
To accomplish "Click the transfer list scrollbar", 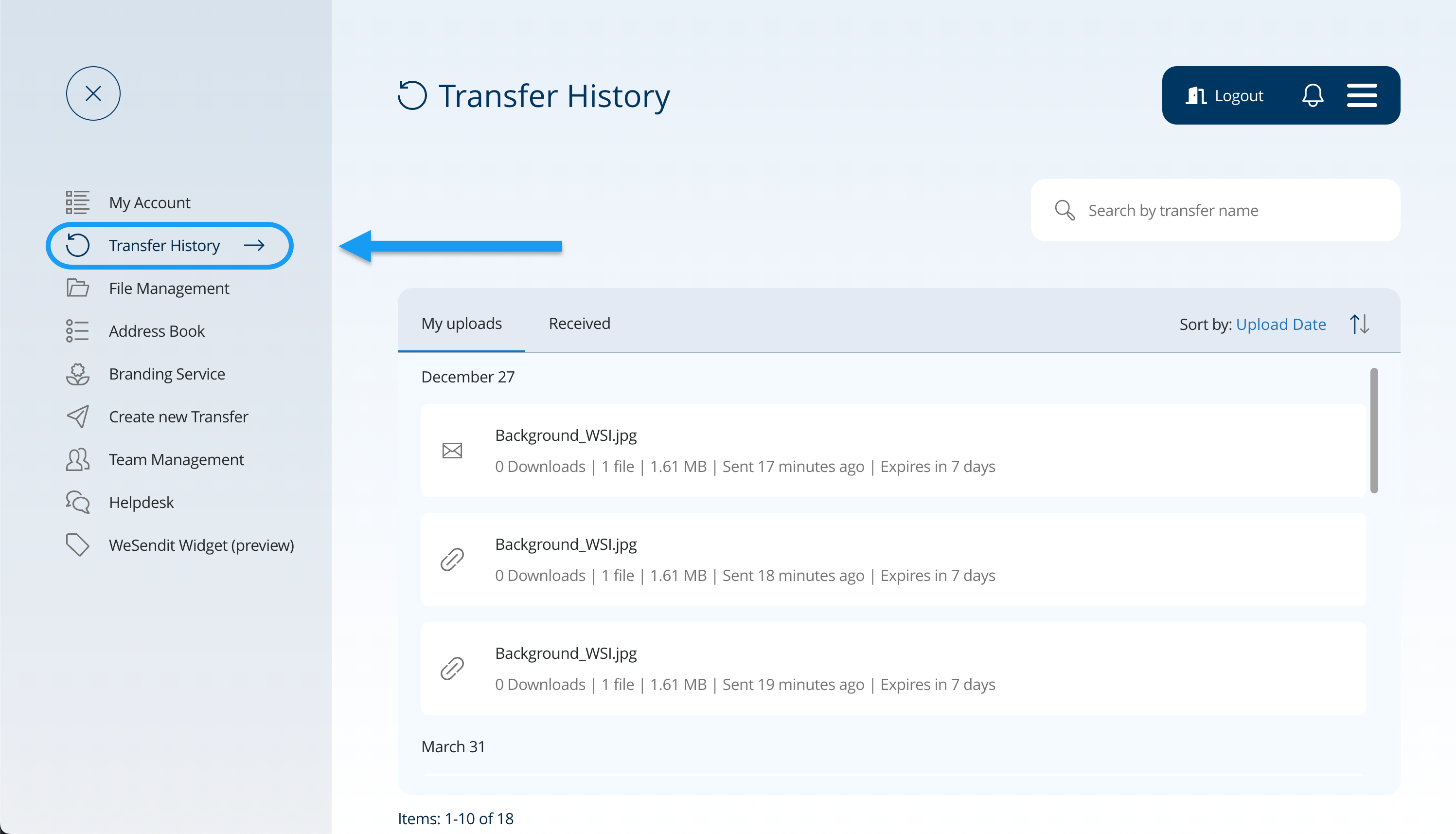I will [1374, 431].
